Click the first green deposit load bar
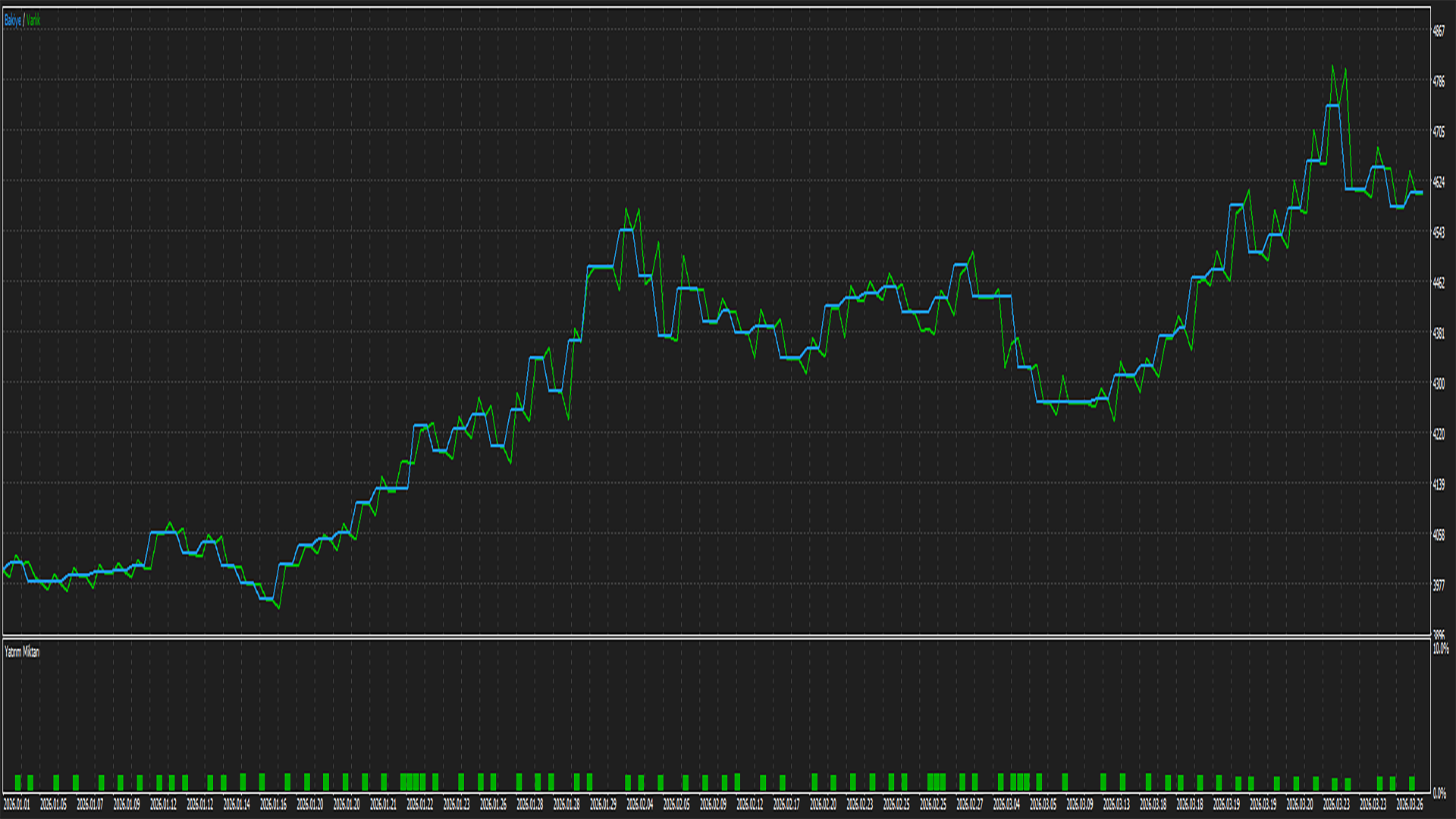1456x819 pixels. 18,783
